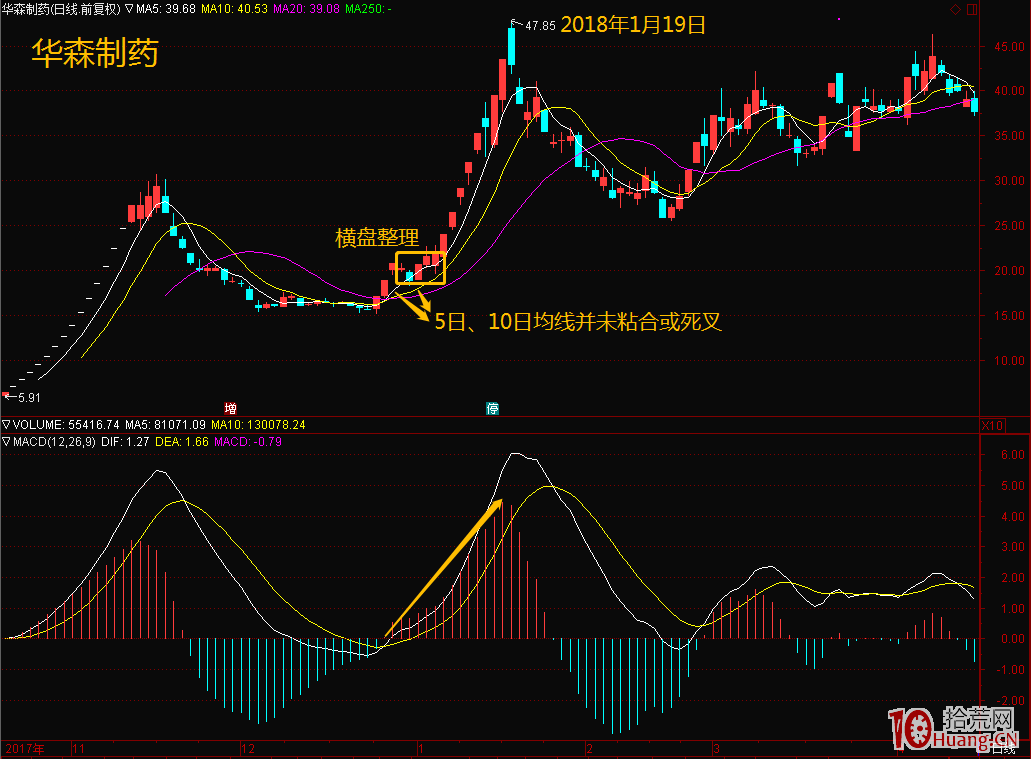Image resolution: width=1031 pixels, height=759 pixels.
Task: Click the chart title 华森制药(日线,前复权)
Action: pos(61,9)
